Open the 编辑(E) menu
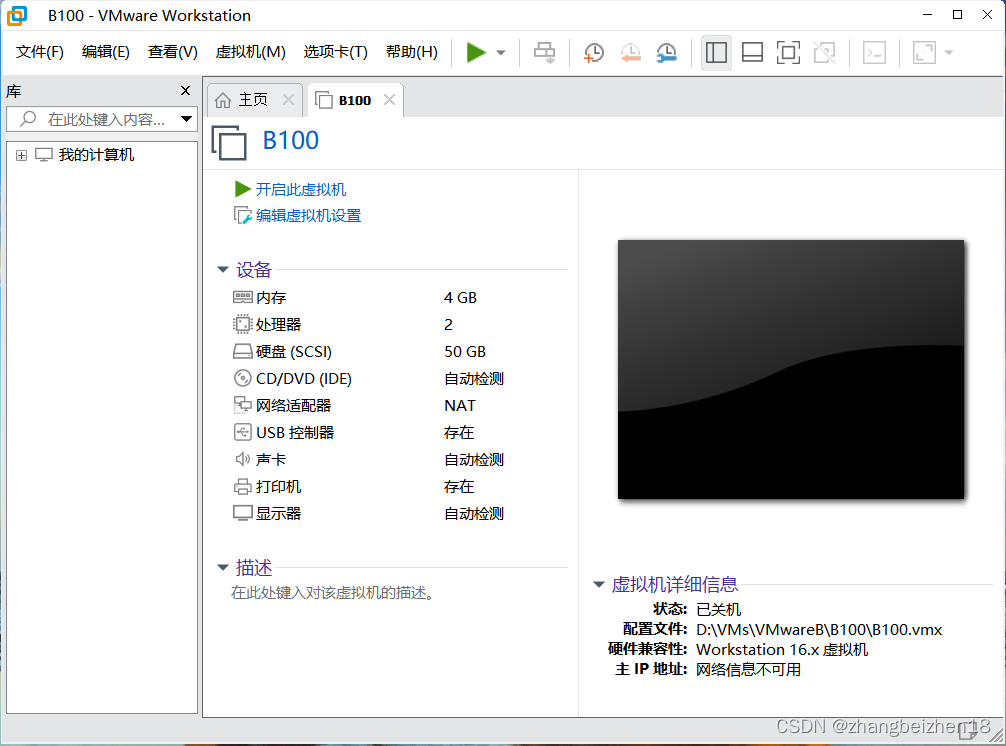 pos(106,52)
